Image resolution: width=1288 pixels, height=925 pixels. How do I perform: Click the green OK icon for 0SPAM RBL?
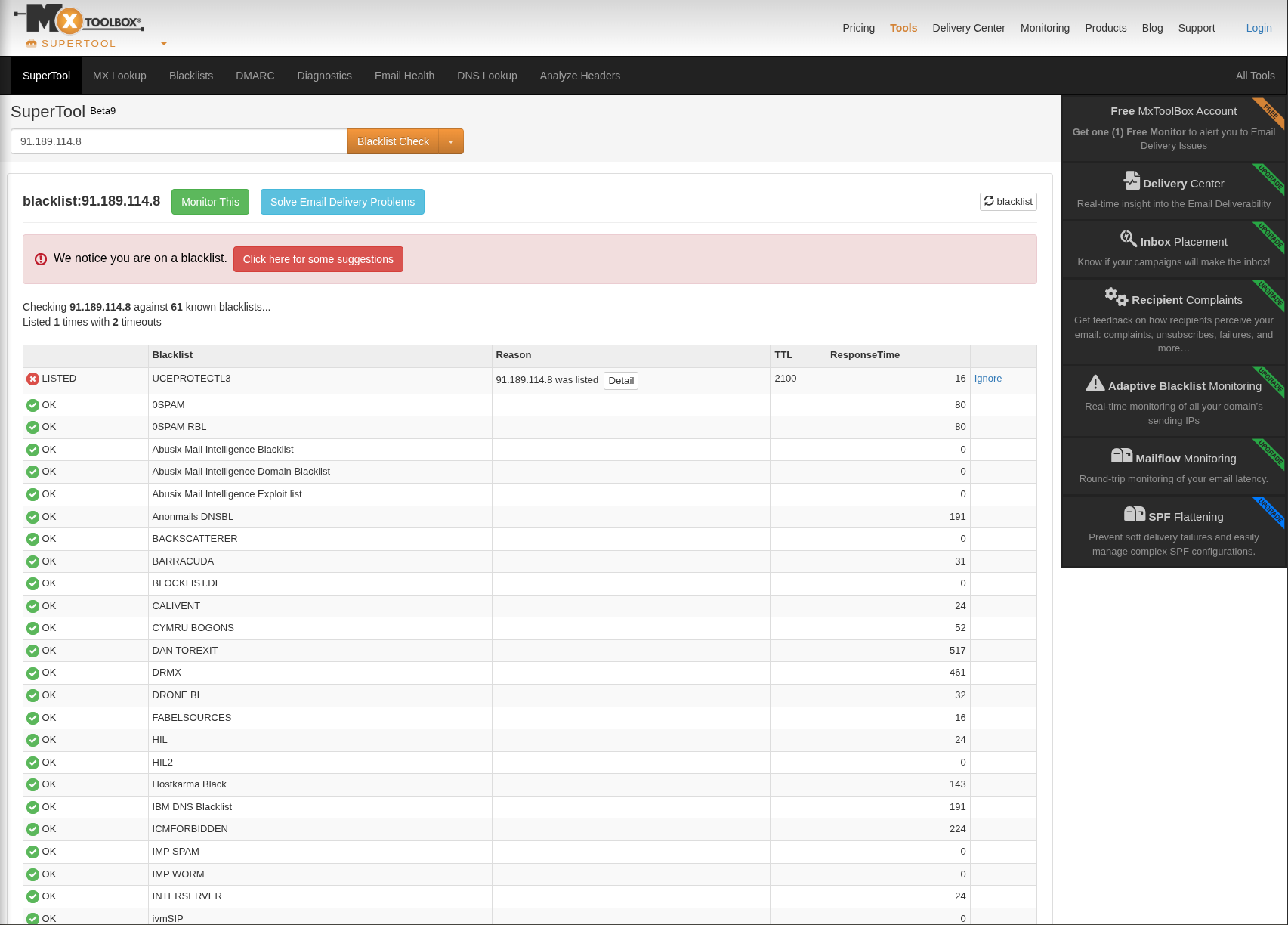tap(32, 428)
